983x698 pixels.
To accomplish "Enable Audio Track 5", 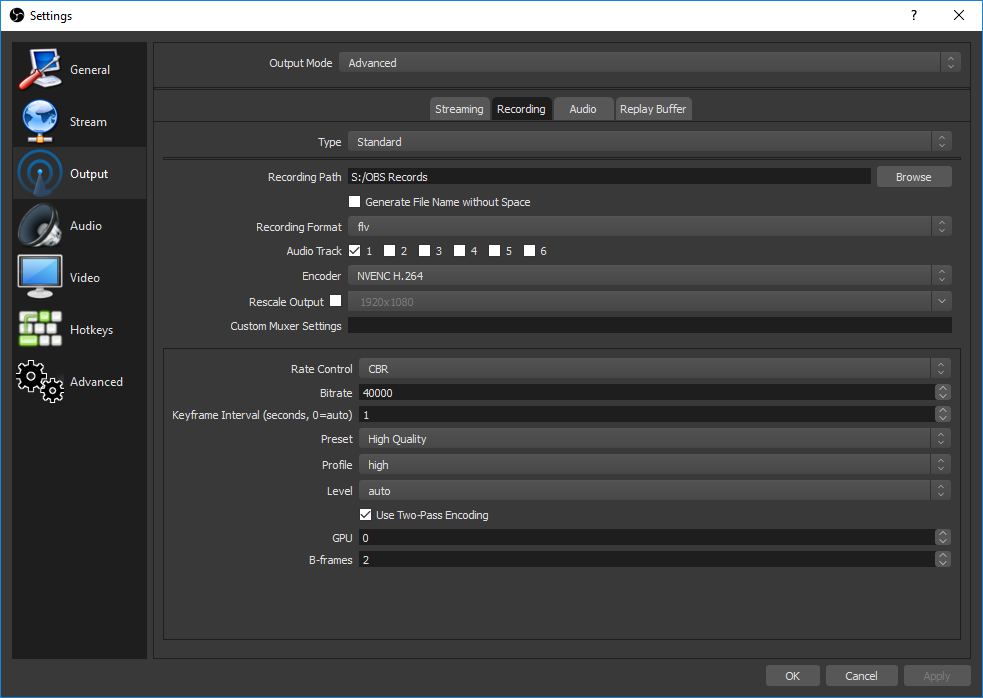I will click(x=495, y=250).
